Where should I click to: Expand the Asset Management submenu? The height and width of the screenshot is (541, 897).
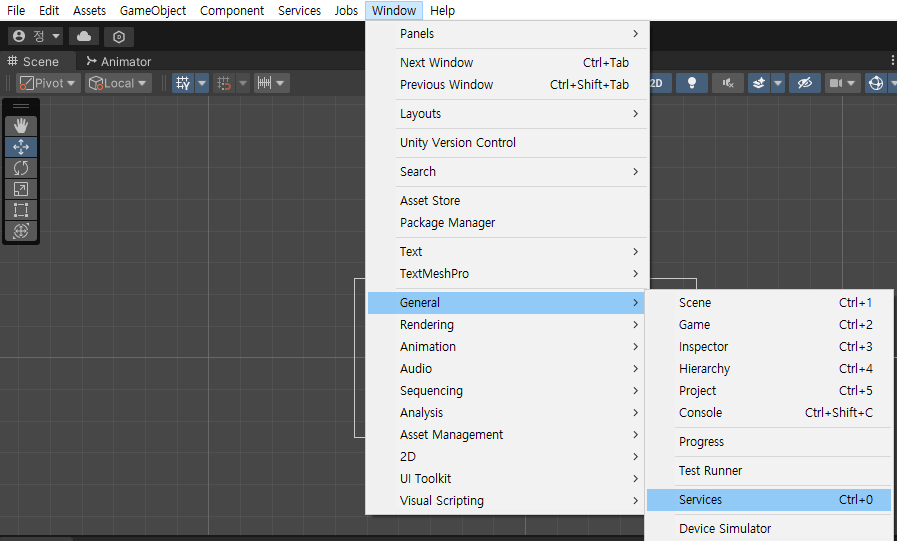[507, 435]
